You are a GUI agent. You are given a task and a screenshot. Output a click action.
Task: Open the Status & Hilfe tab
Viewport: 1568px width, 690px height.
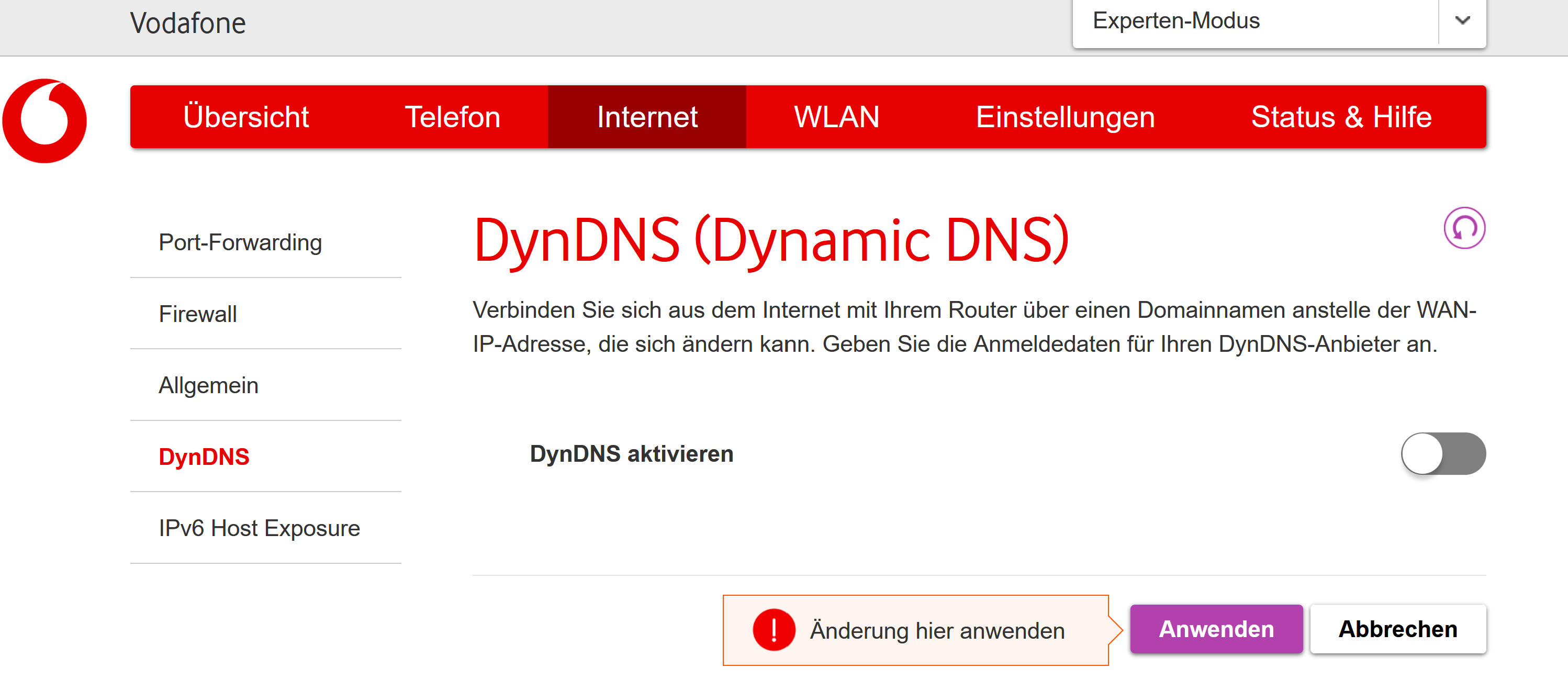[1341, 117]
